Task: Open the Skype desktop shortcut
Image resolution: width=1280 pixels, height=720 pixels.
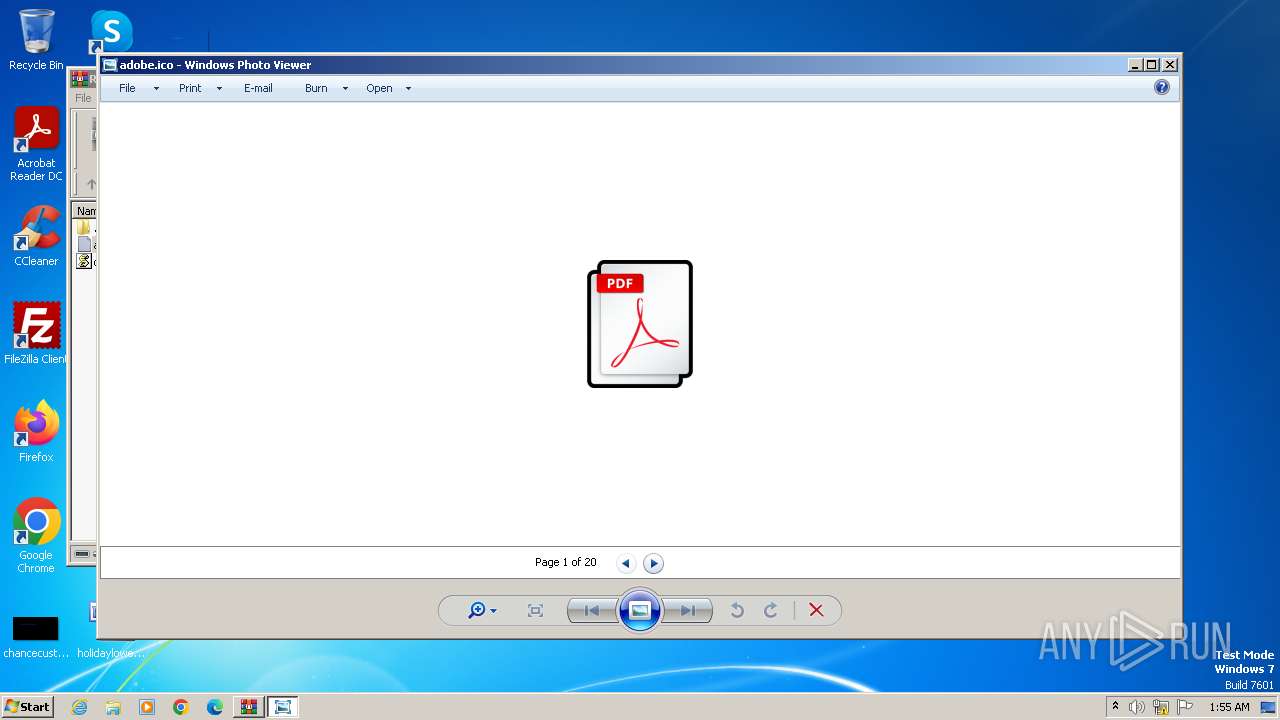Action: (x=111, y=32)
